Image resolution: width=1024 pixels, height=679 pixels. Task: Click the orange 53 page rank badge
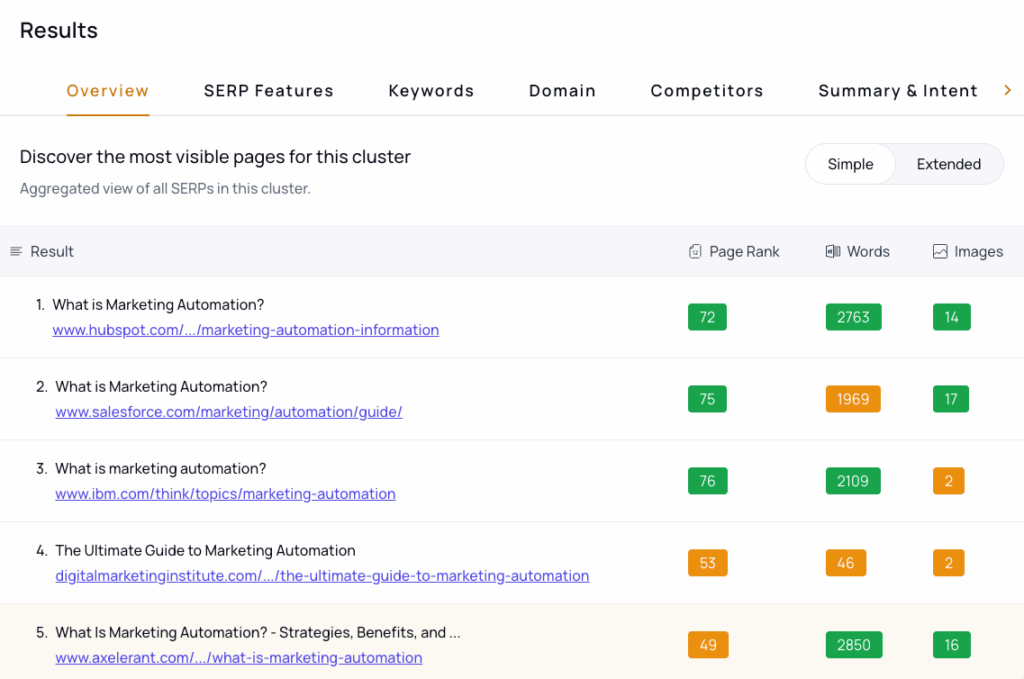[x=707, y=563]
